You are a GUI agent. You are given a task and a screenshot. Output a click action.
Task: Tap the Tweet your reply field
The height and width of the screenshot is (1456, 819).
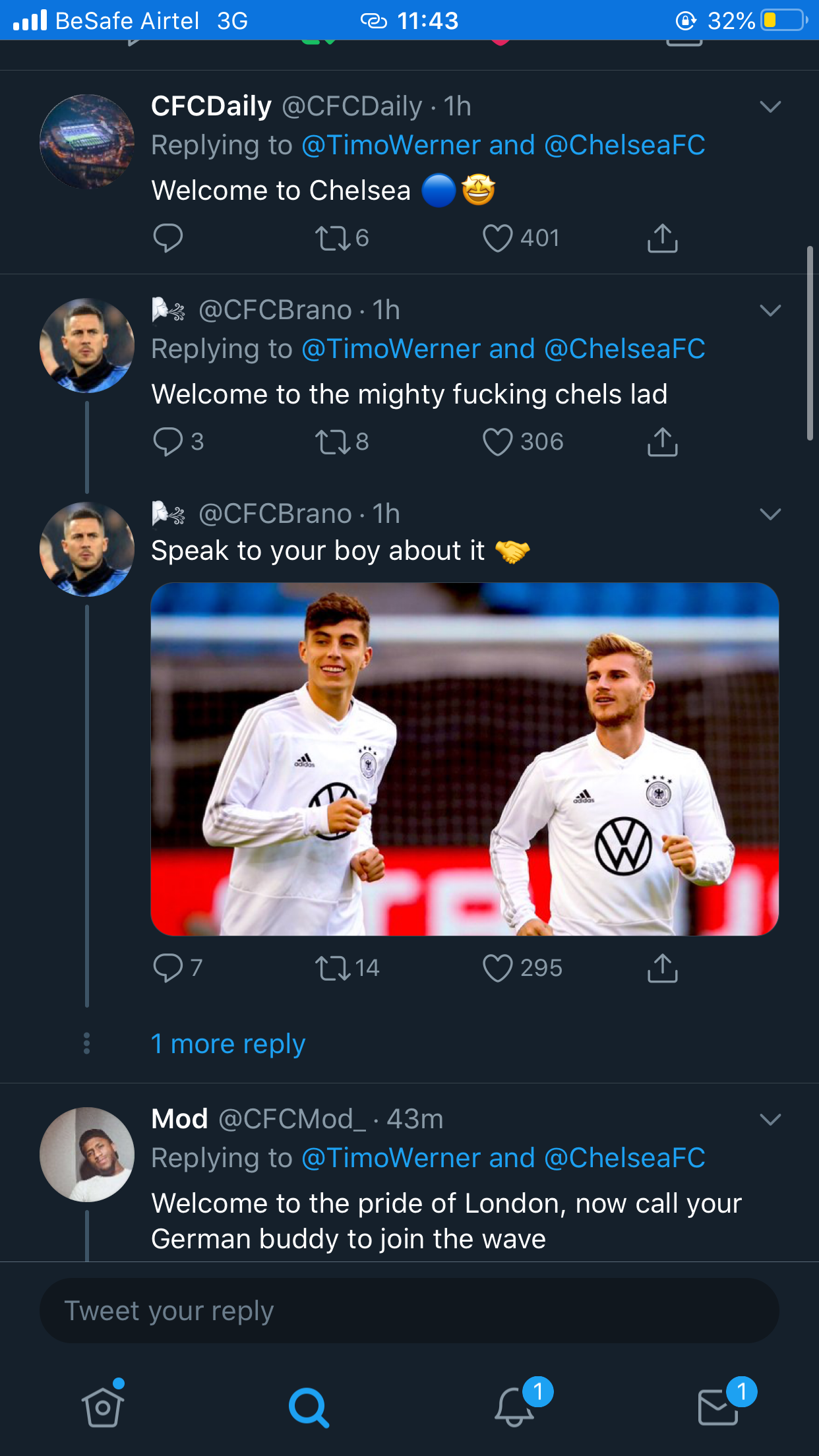(409, 1311)
